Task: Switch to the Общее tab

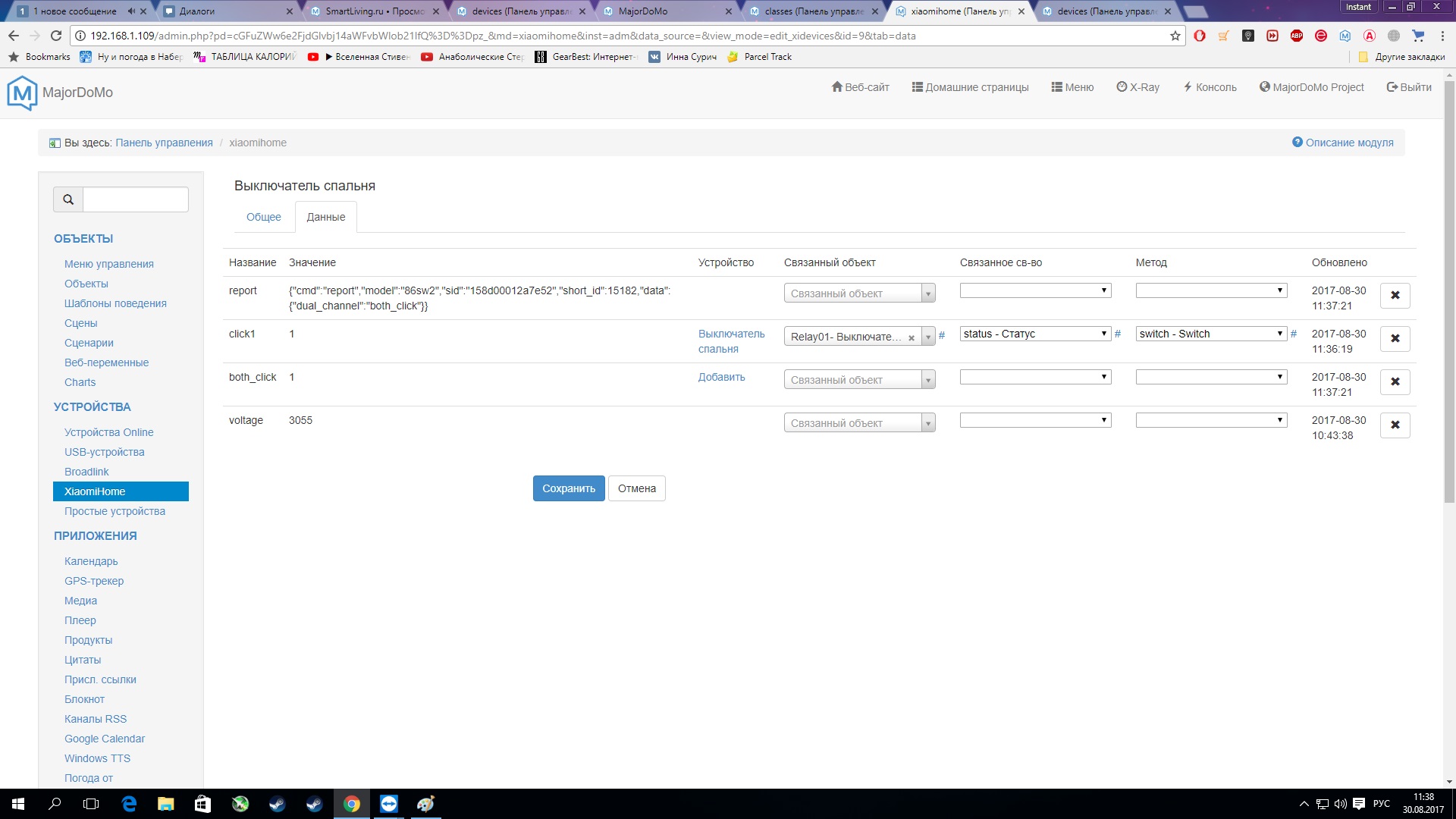Action: click(x=263, y=217)
